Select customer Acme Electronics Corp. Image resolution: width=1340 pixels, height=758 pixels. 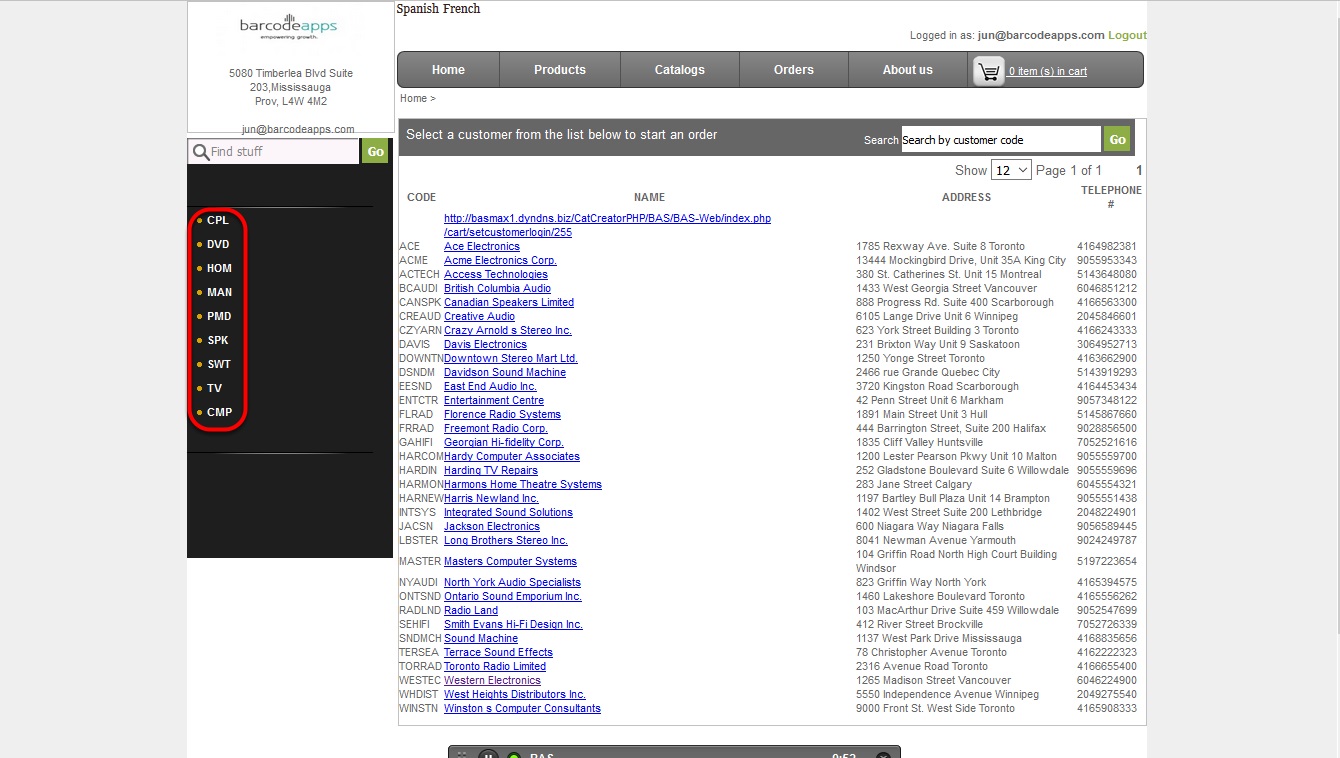point(500,260)
